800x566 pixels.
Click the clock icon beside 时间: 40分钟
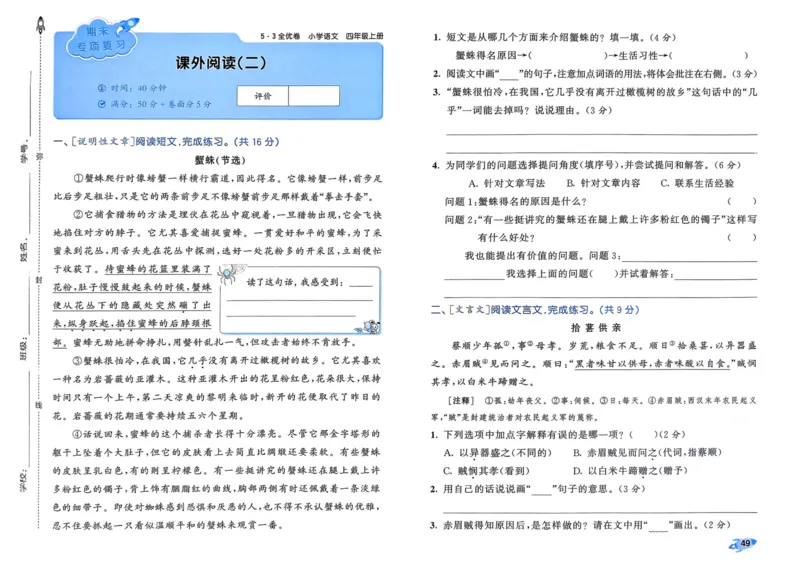(x=102, y=88)
